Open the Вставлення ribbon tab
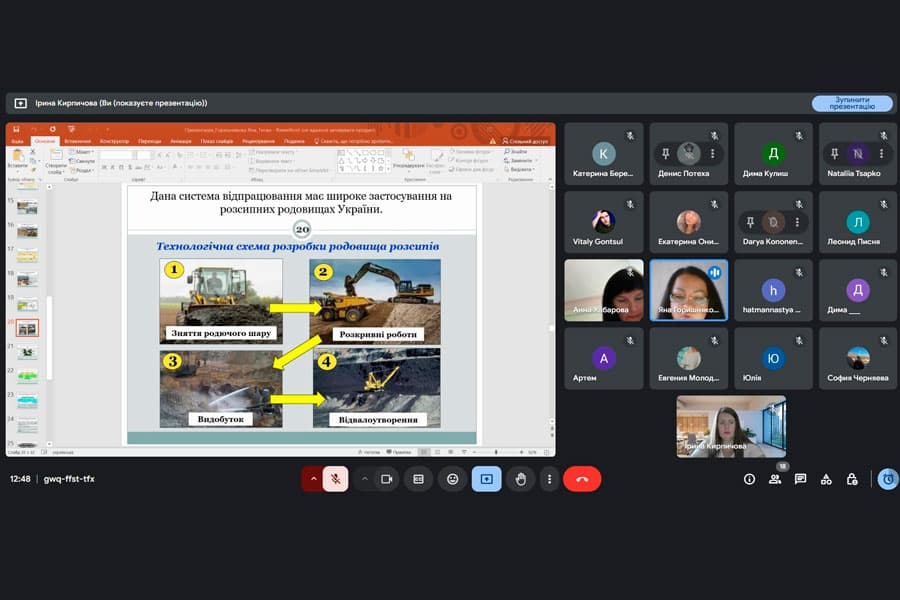Image resolution: width=900 pixels, height=600 pixels. 77,141
